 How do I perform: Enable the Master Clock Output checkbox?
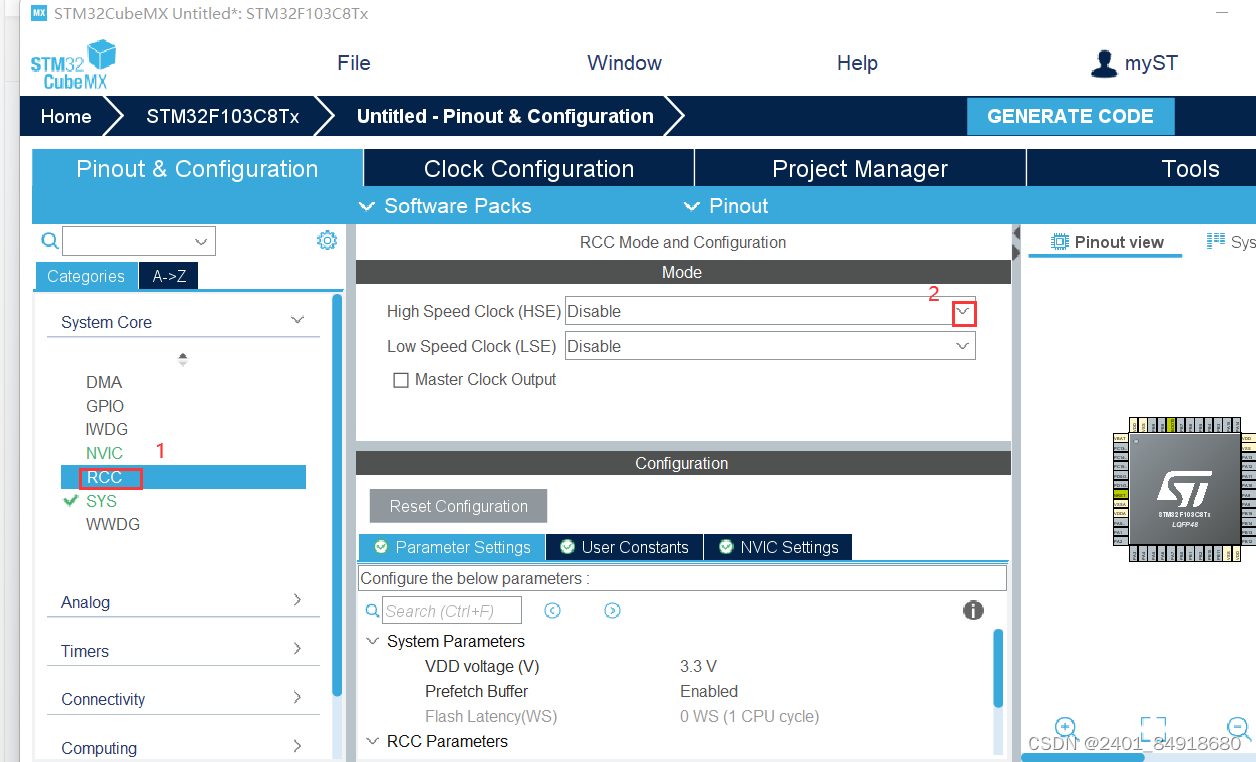[401, 380]
